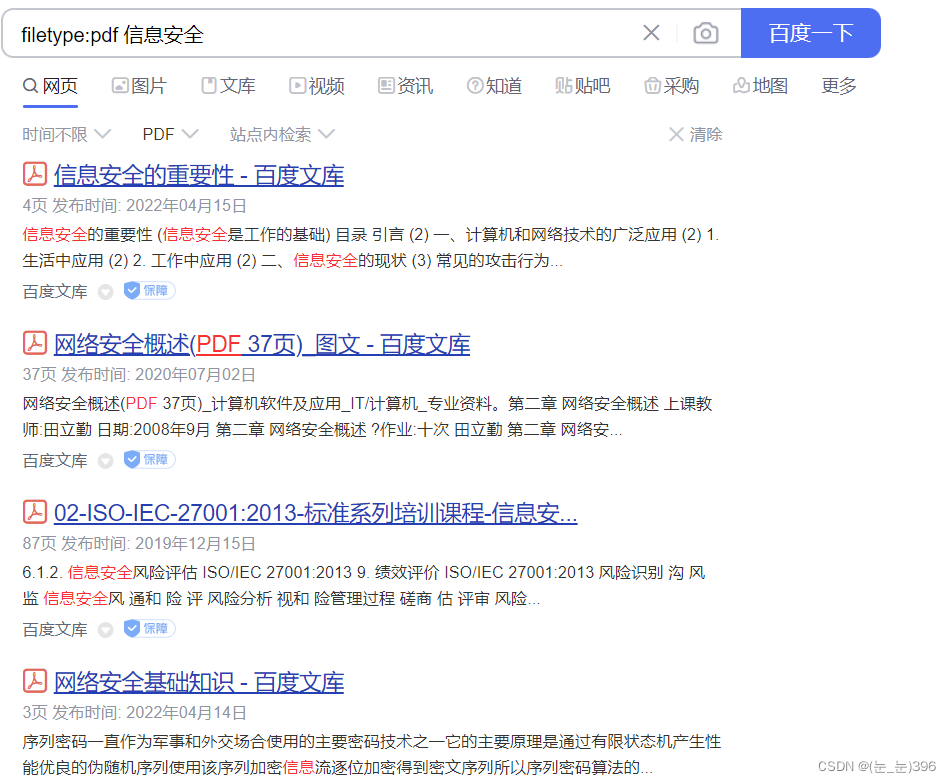
Task: Expand the arrow beside 百度文库 under the ISO-IEC-27001 result
Action: pyautogui.click(x=106, y=630)
